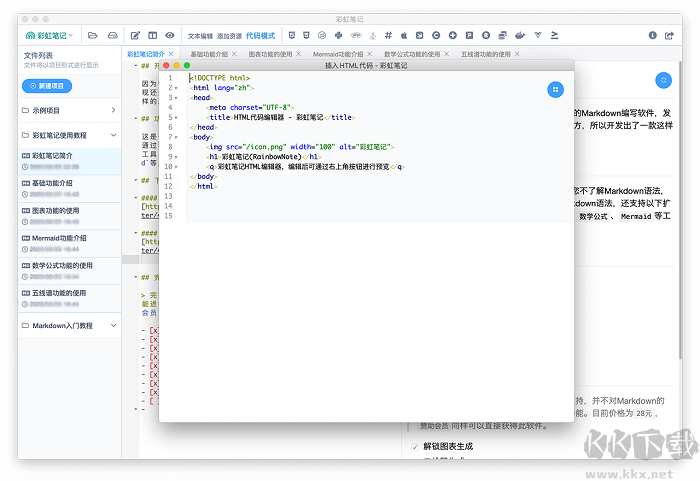Click the blue preview button in HTML dialog

tap(554, 90)
